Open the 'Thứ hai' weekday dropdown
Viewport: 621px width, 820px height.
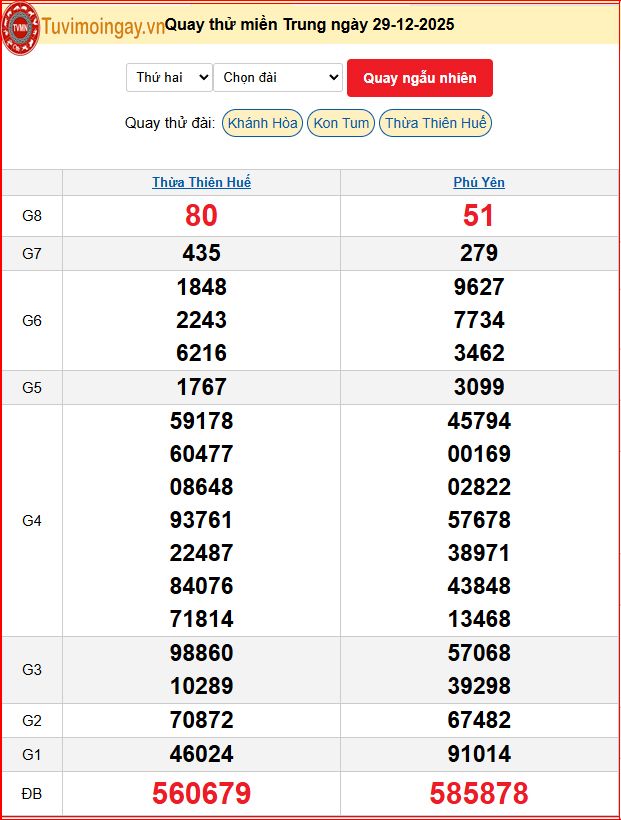coord(169,77)
